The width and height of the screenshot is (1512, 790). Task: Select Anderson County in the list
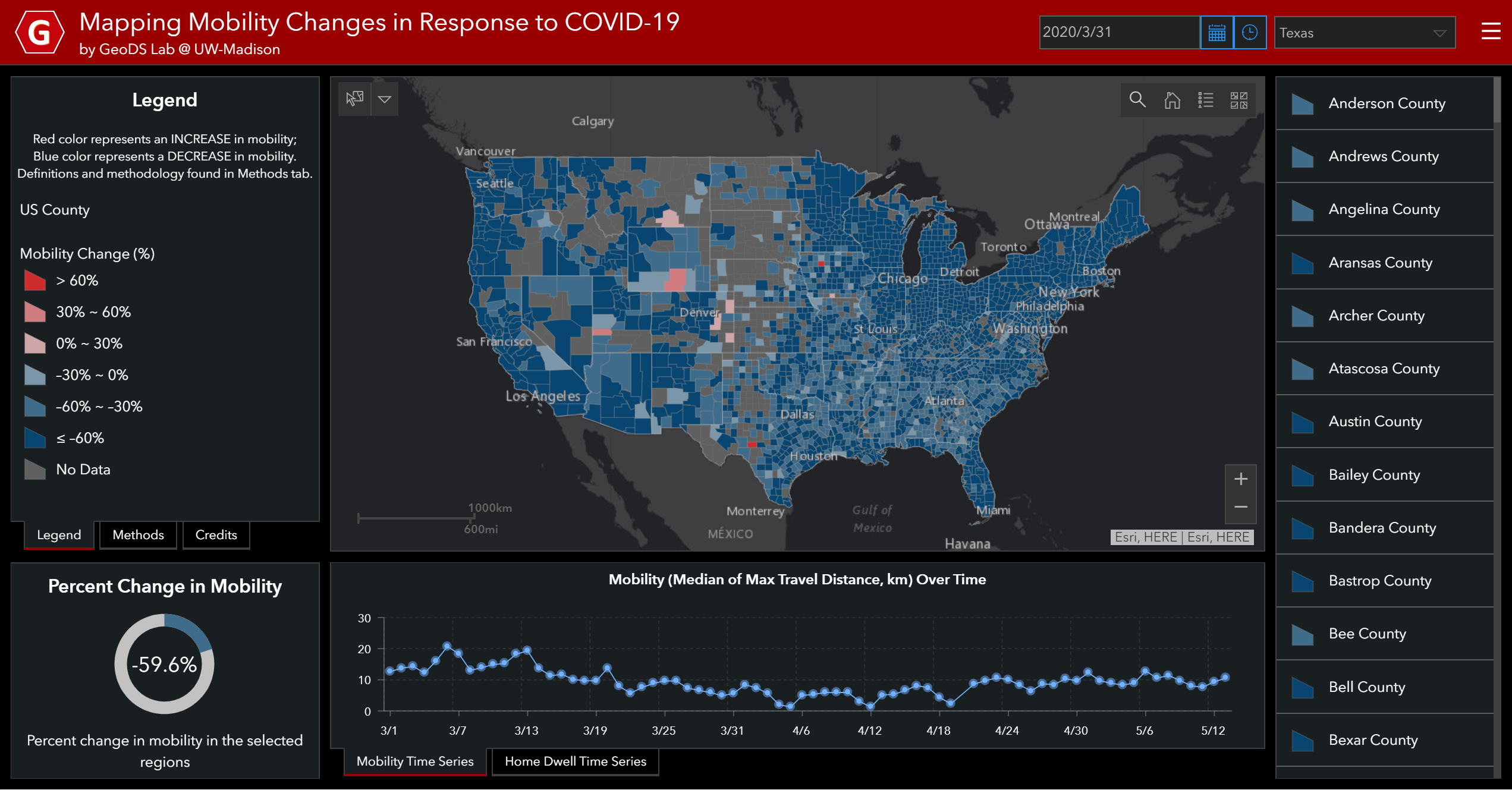click(1385, 103)
